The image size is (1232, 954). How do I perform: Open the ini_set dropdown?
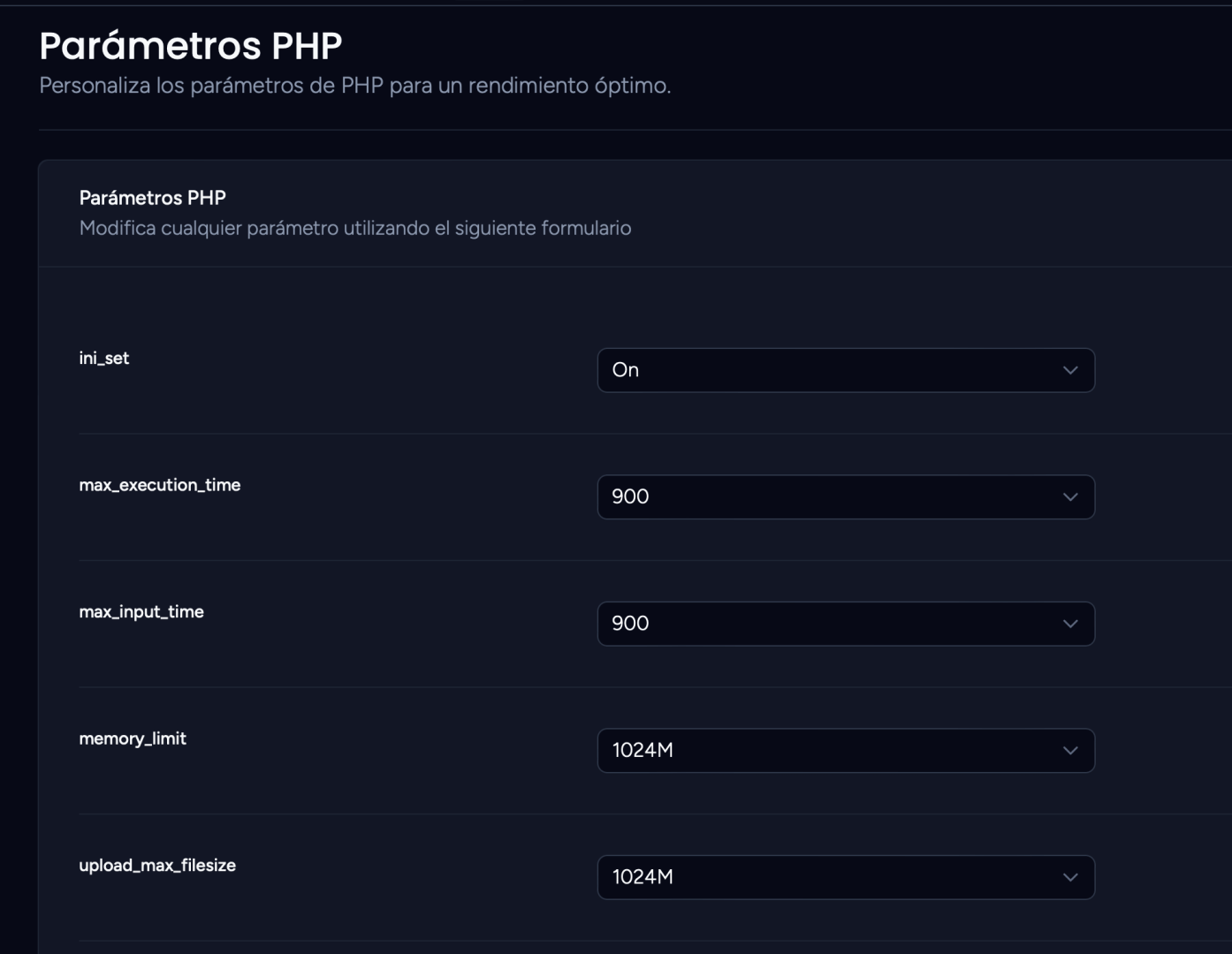pos(846,370)
